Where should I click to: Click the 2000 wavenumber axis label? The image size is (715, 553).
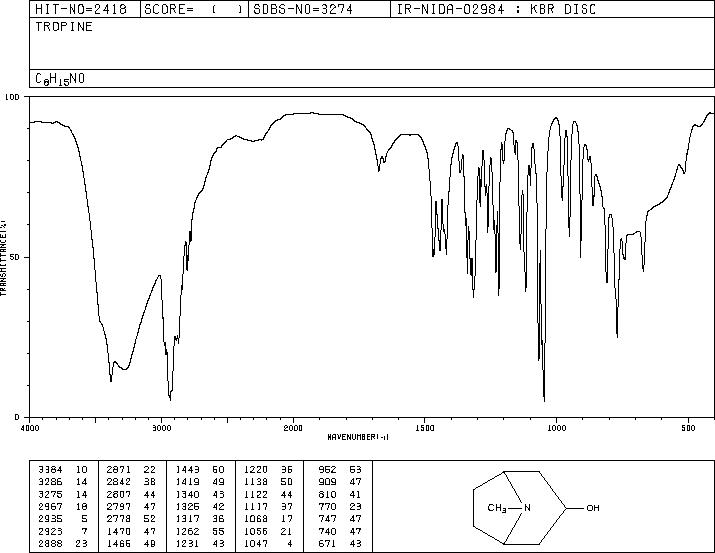(x=293, y=428)
